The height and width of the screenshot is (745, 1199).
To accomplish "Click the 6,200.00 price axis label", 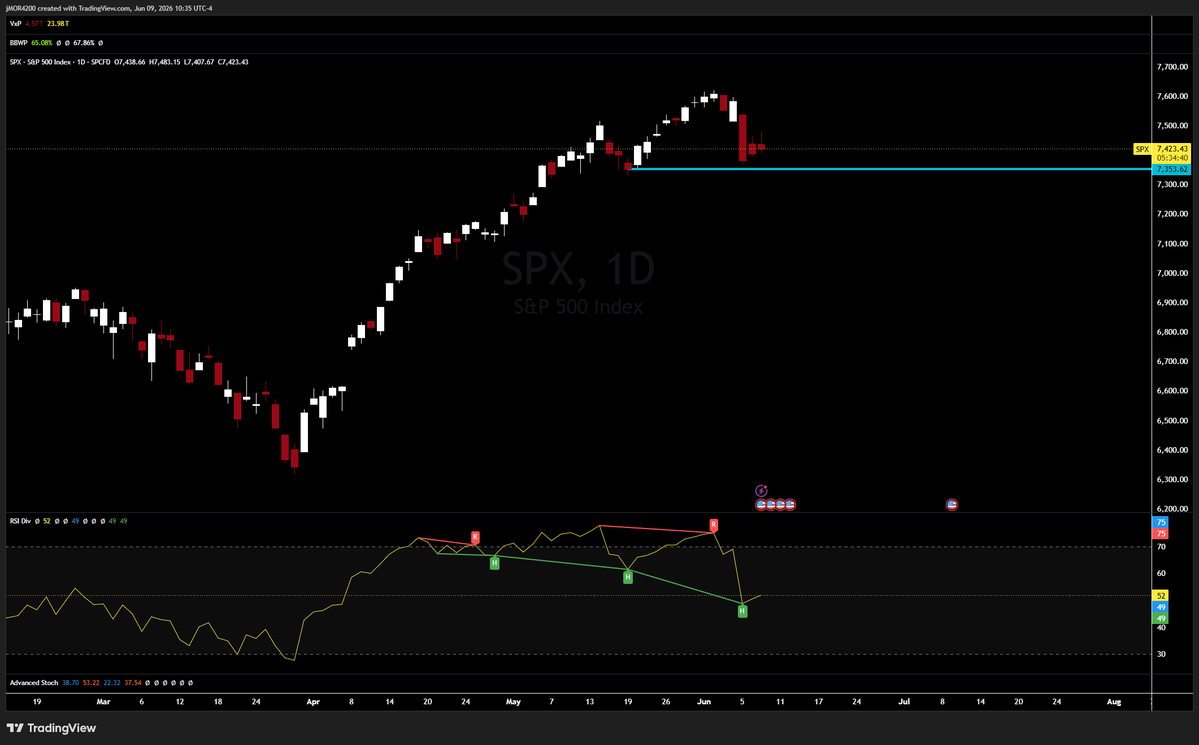I will (x=1172, y=509).
